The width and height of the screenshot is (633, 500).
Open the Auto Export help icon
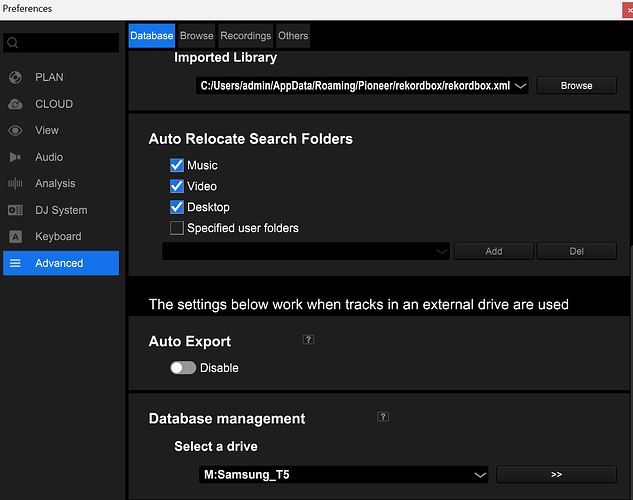click(308, 340)
